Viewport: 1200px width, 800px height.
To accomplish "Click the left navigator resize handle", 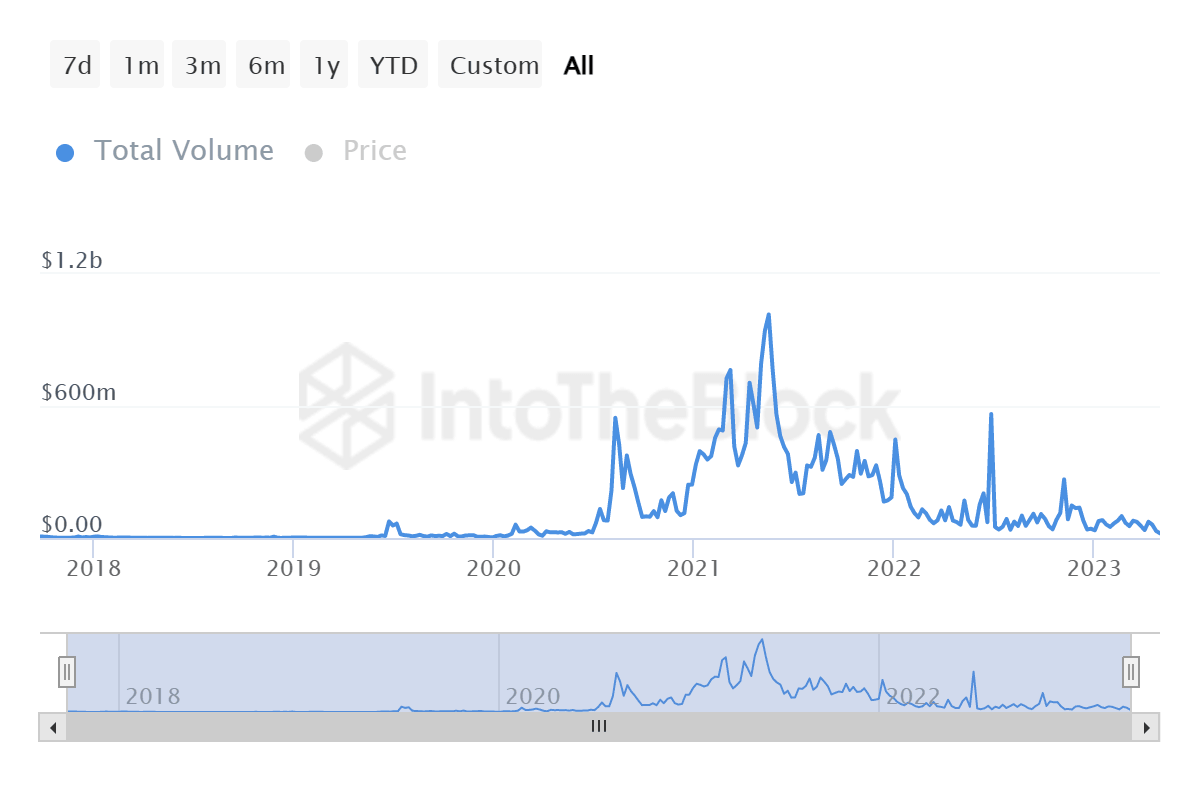I will 66,671.
